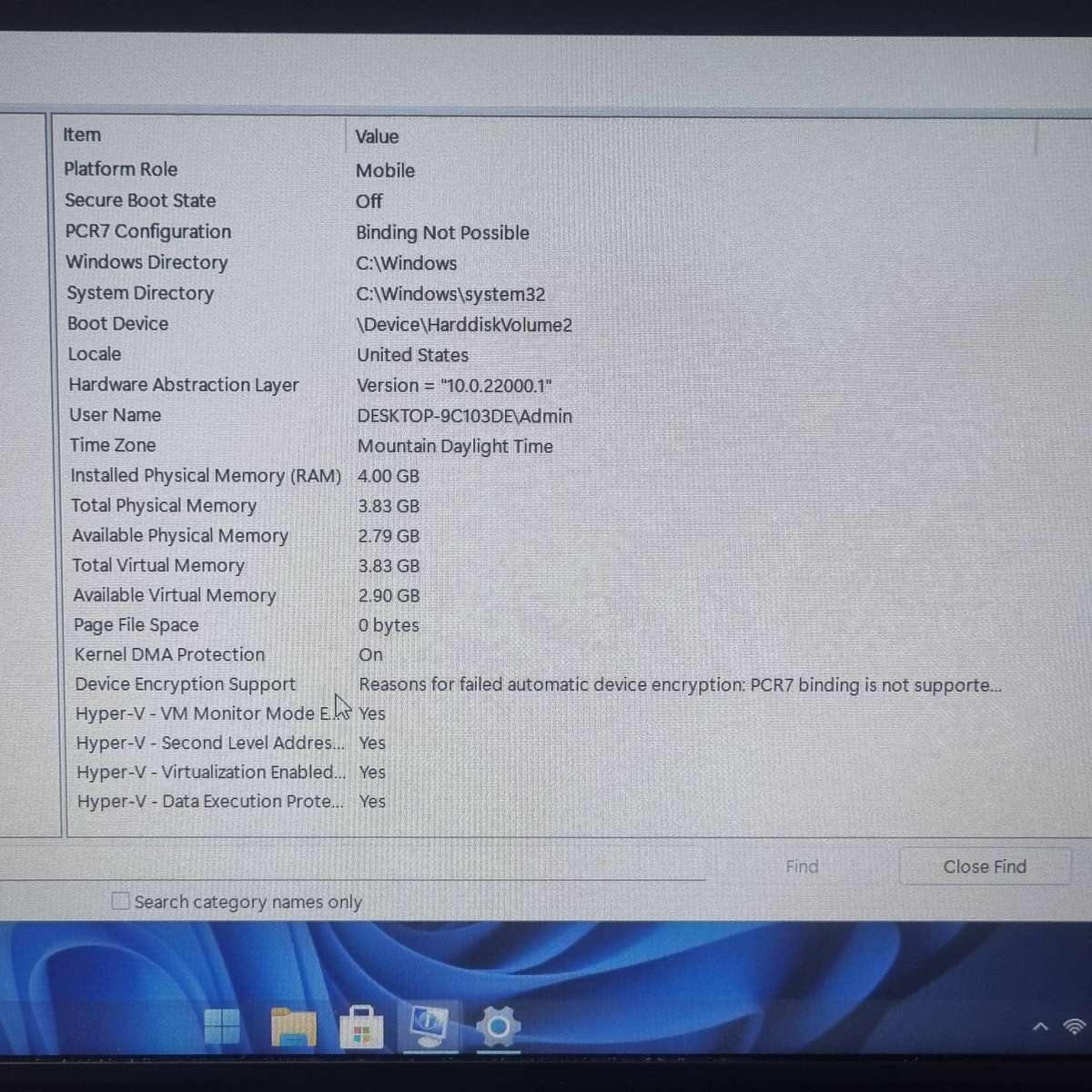This screenshot has height=1092, width=1092.
Task: Show hidden system tray icons
Action: point(1040,1027)
